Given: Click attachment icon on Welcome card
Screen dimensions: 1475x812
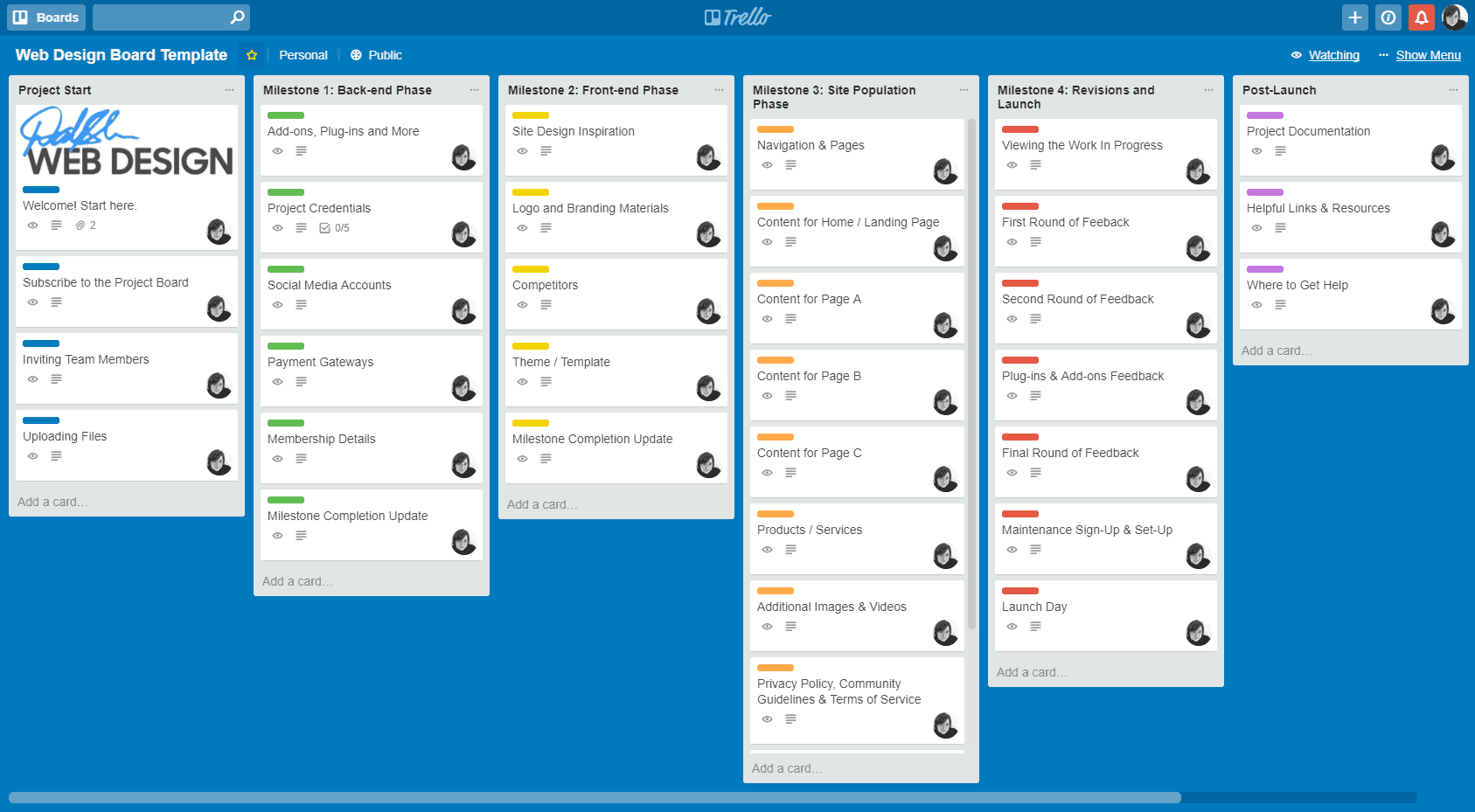Looking at the screenshot, I should 80,226.
